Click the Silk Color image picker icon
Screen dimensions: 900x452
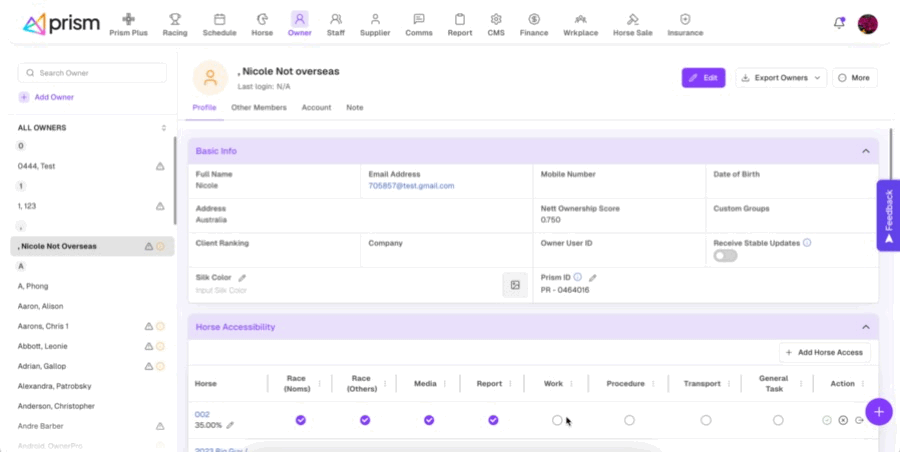point(515,285)
